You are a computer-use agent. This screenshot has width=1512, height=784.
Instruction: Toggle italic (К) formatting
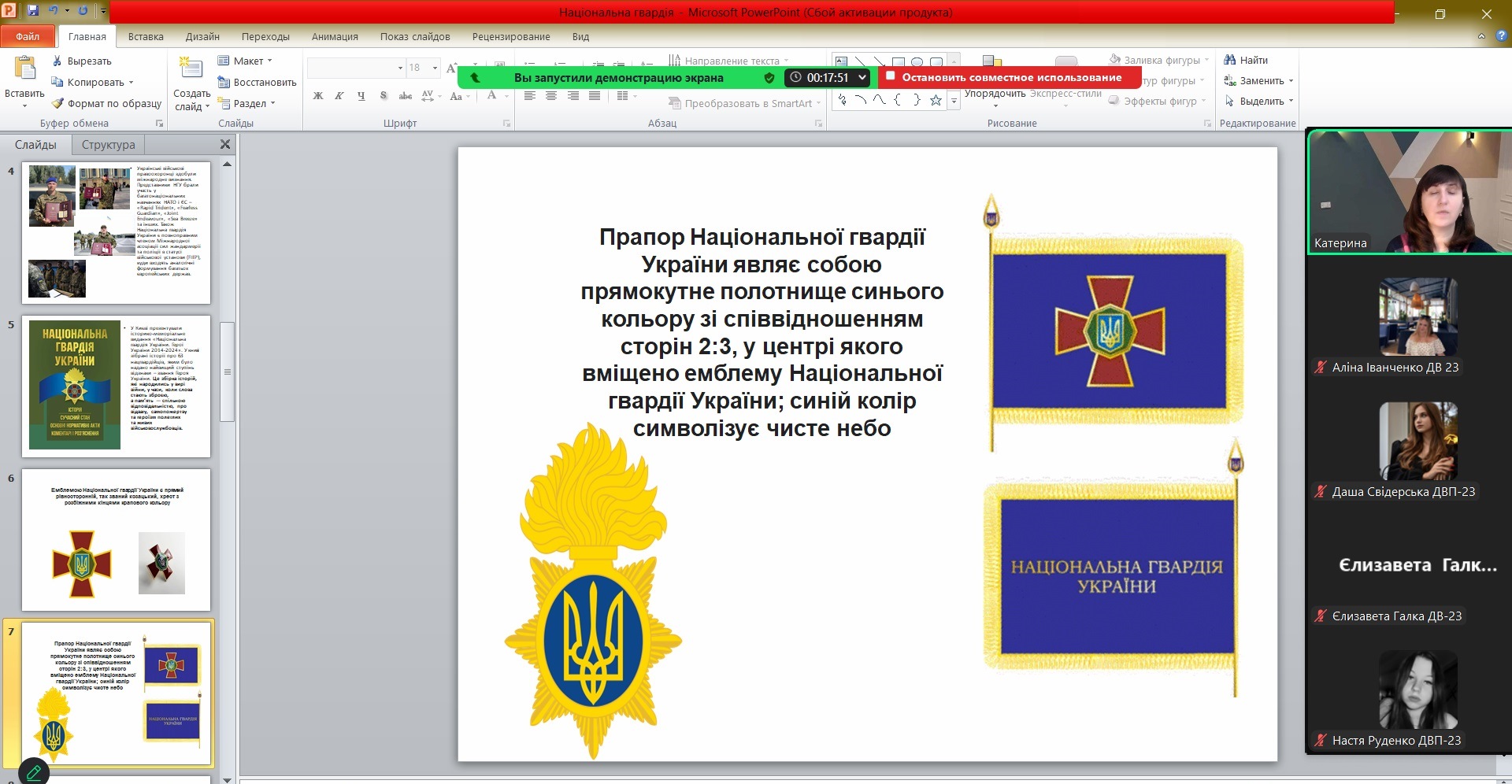tap(339, 96)
